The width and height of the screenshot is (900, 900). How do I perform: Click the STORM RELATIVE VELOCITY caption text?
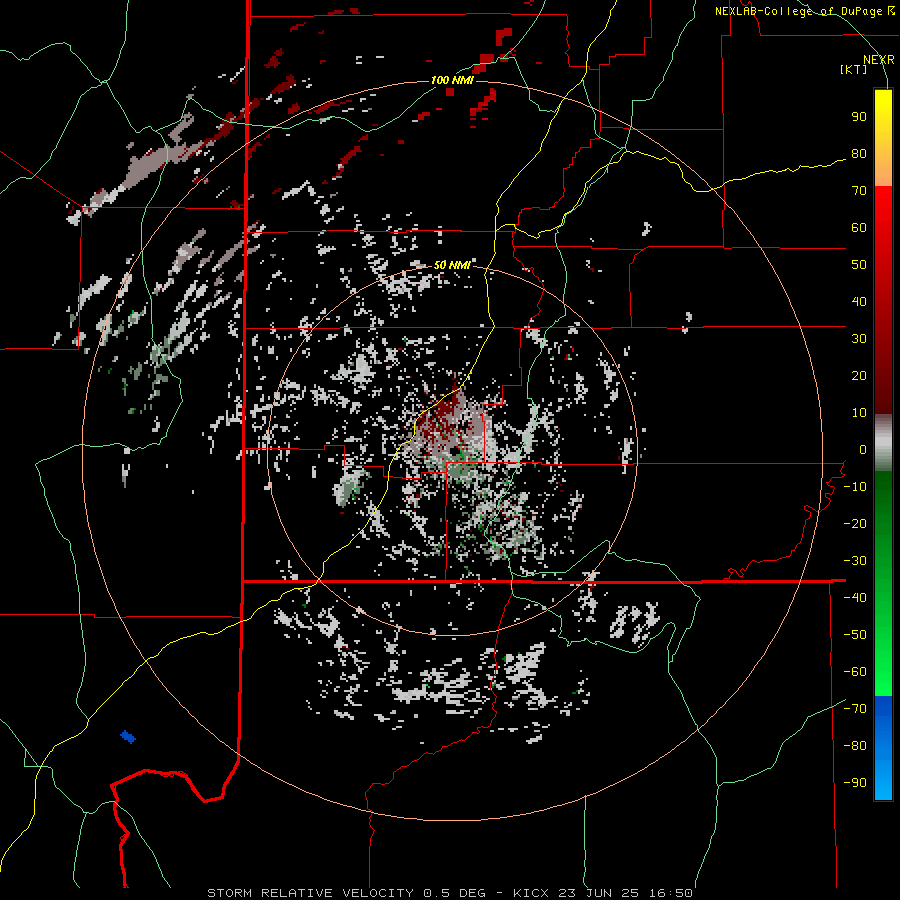tap(311, 893)
